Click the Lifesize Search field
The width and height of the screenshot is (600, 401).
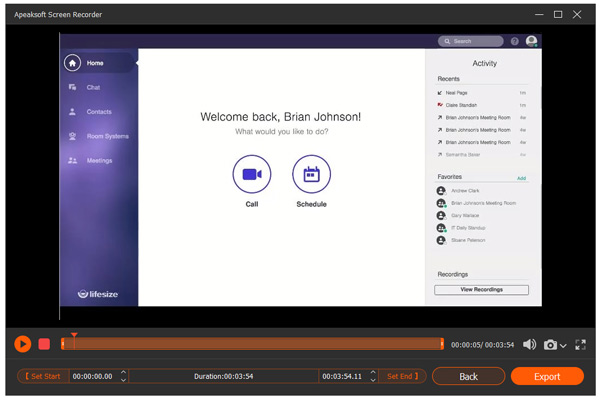(471, 41)
